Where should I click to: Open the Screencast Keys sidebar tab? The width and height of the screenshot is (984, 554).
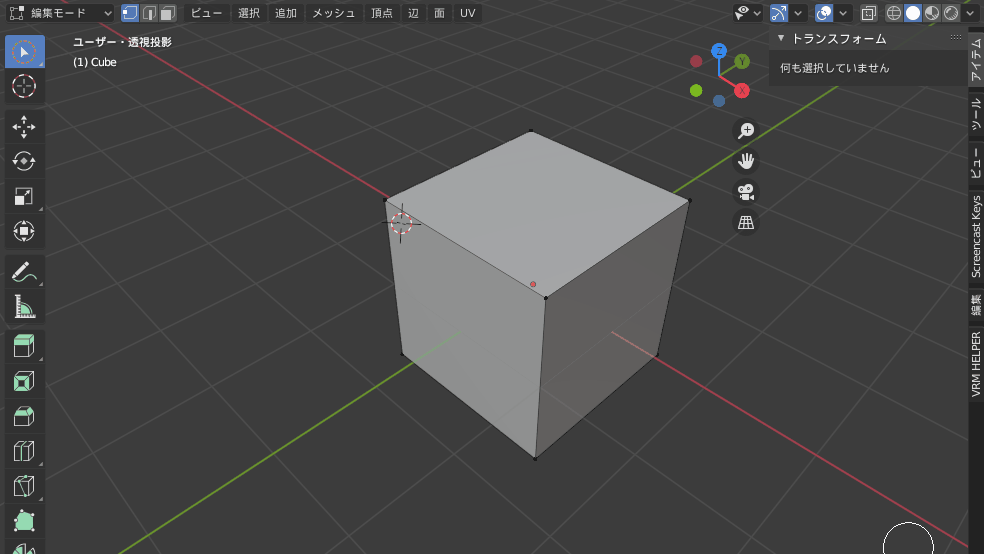point(976,237)
